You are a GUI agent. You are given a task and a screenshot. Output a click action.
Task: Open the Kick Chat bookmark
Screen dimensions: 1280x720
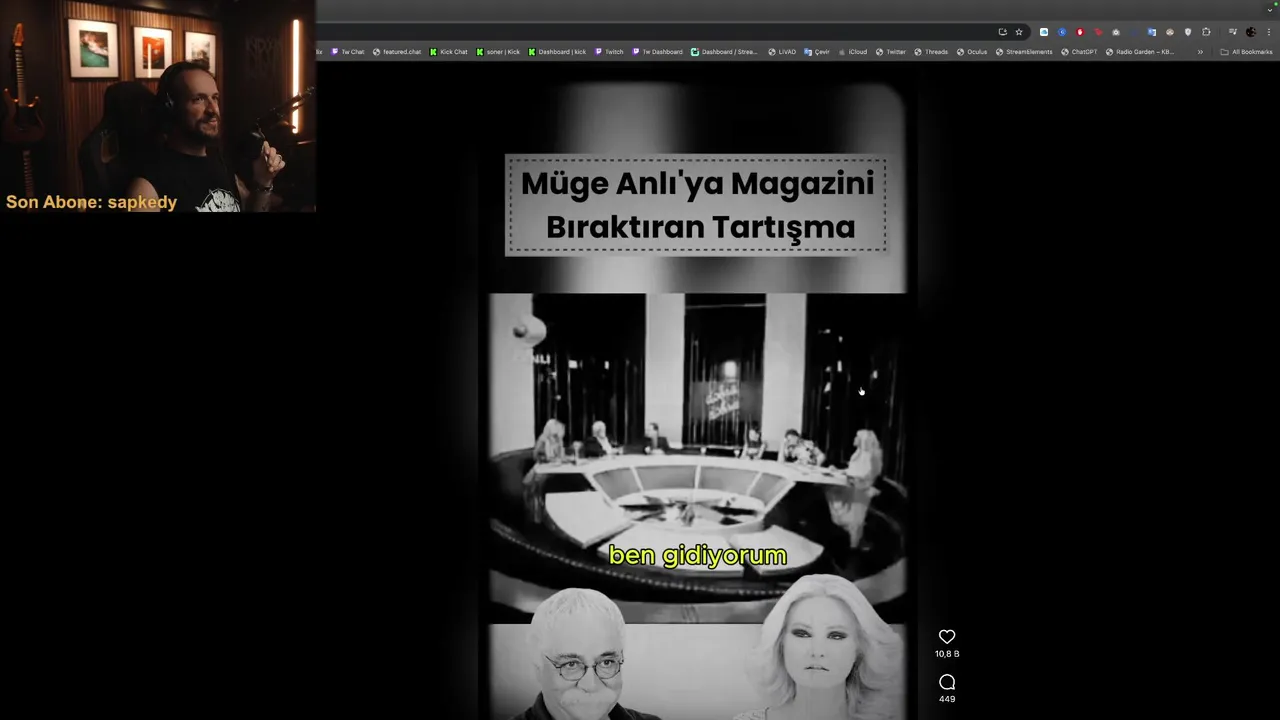449,52
